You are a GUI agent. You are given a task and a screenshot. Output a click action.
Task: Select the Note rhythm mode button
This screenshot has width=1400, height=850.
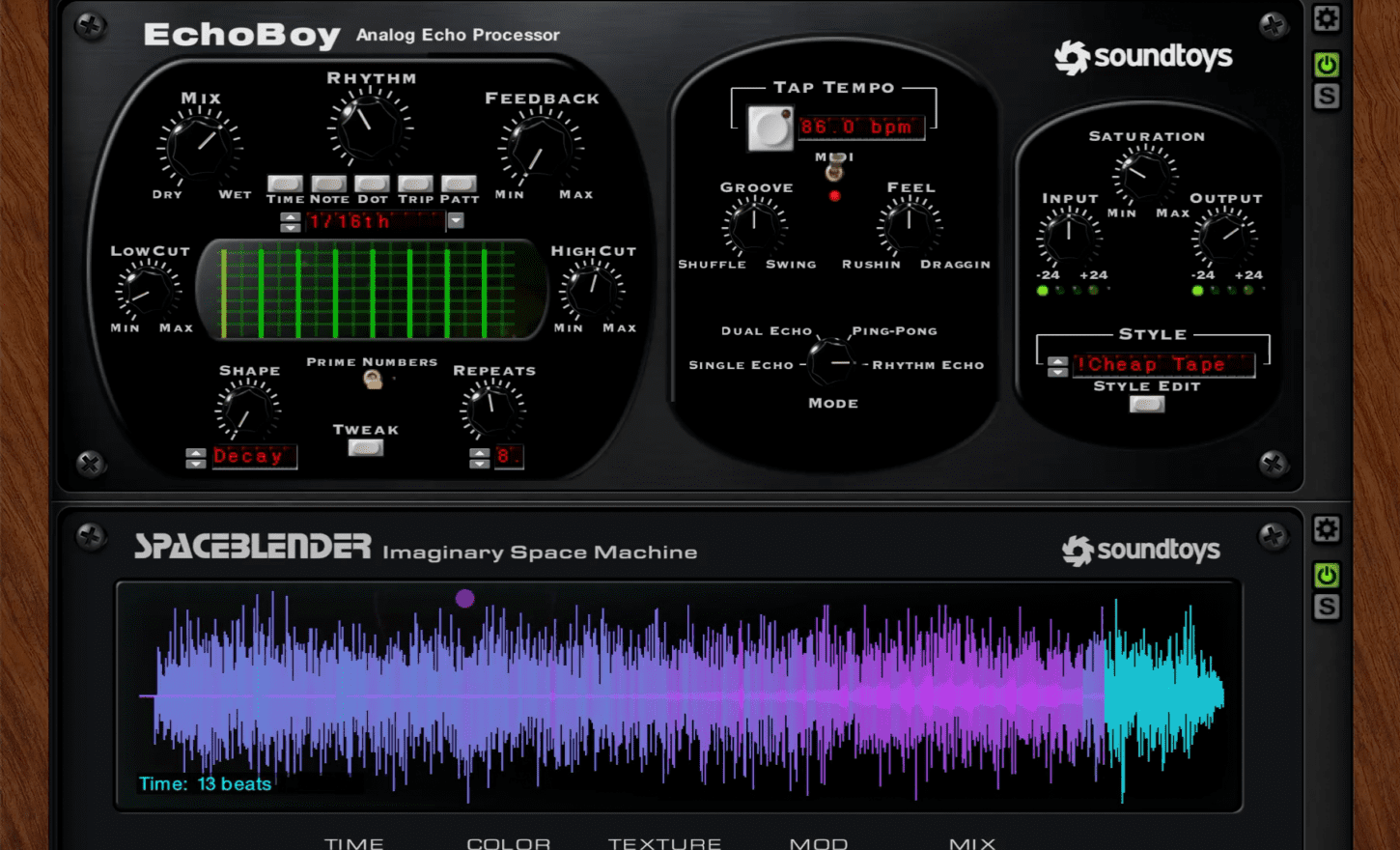328,184
